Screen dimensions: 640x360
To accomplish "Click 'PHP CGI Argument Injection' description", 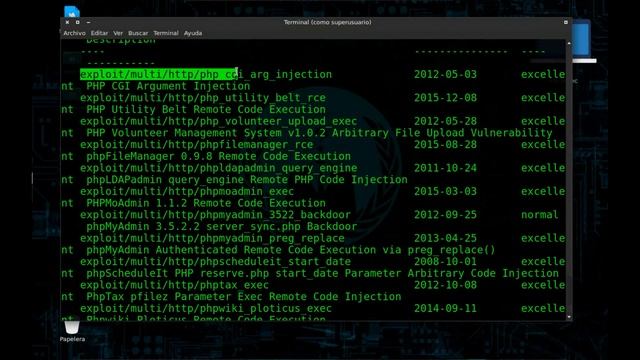I will click(168, 86).
